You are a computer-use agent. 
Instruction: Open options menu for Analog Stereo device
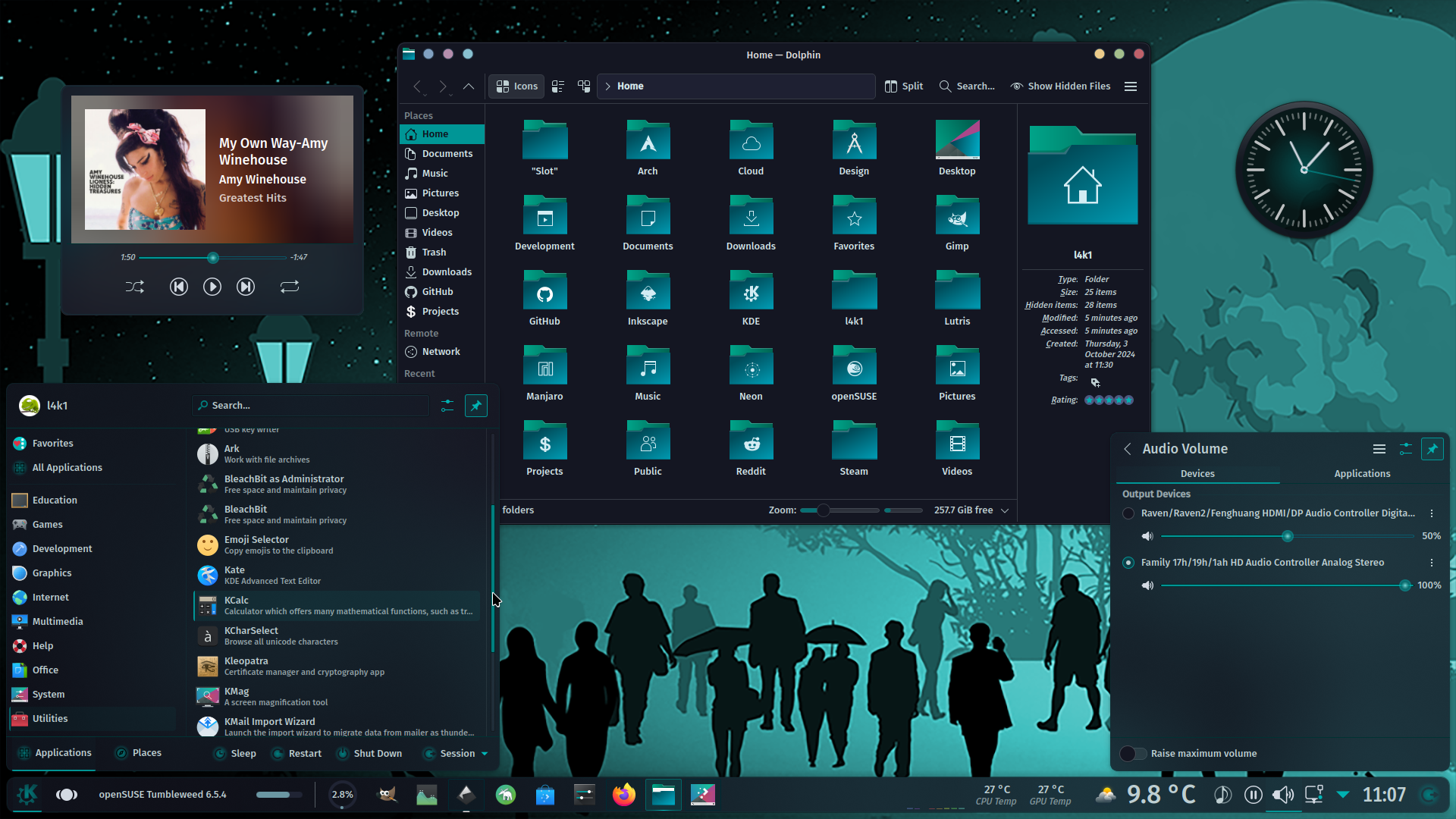[1432, 563]
